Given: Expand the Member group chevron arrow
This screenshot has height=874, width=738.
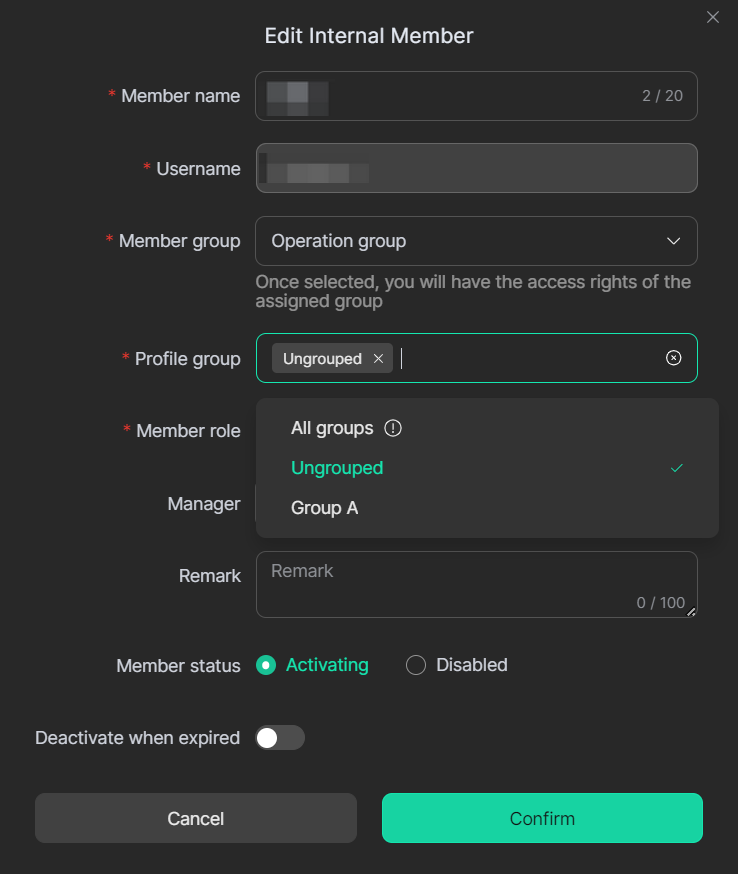Looking at the screenshot, I should pos(673,241).
